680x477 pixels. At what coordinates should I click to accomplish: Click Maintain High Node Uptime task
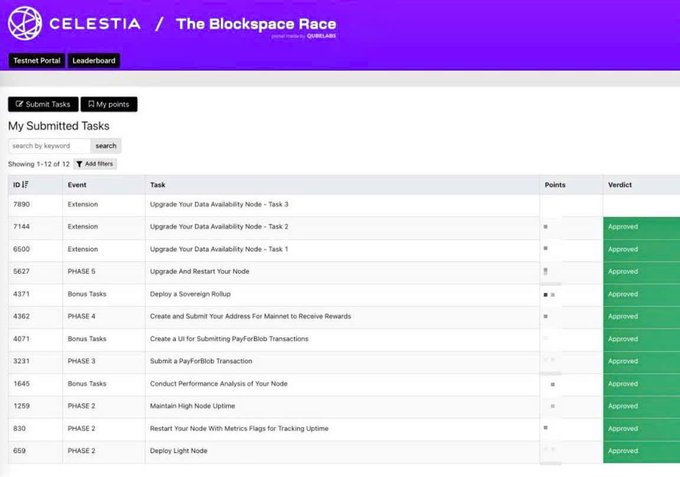pos(193,406)
